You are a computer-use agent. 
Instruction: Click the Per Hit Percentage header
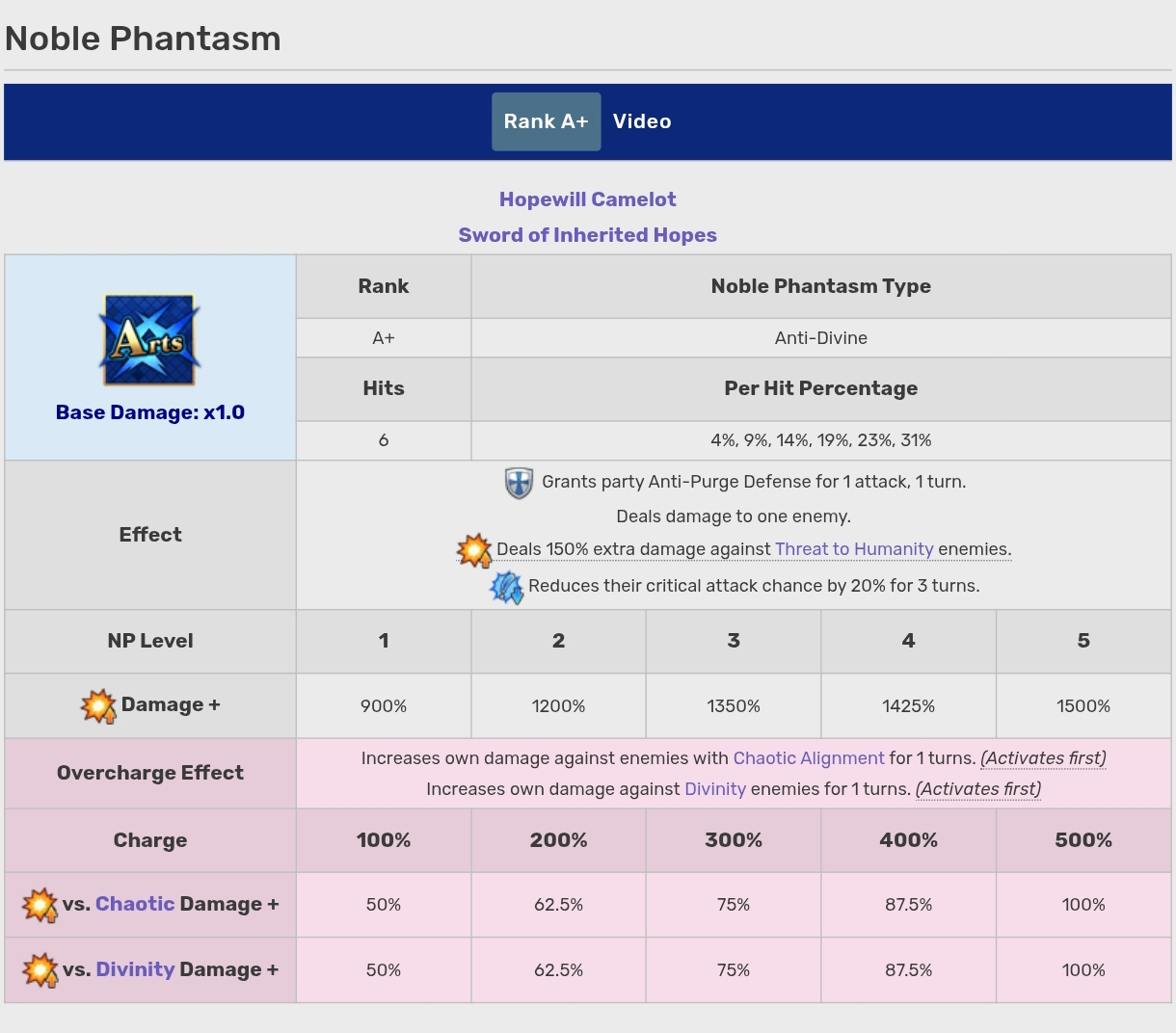[821, 388]
